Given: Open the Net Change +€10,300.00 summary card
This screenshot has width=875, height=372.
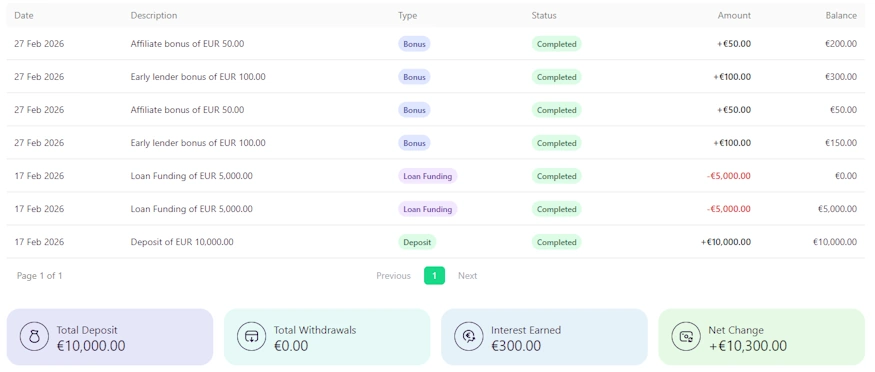Looking at the screenshot, I should (x=762, y=337).
